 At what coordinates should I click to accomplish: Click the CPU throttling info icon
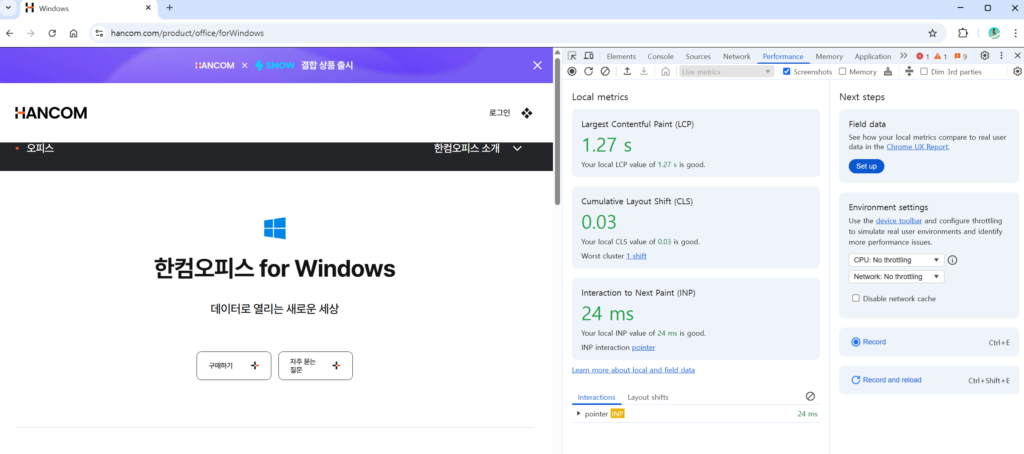click(952, 260)
